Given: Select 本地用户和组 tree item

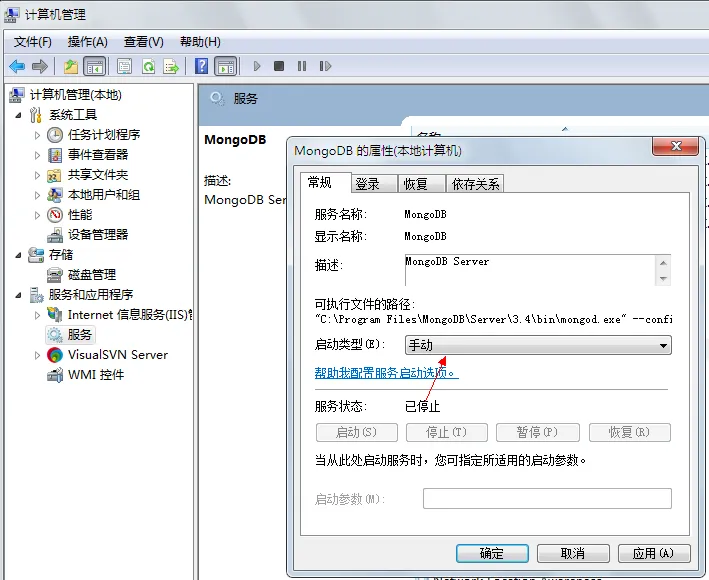Looking at the screenshot, I should coord(104,195).
